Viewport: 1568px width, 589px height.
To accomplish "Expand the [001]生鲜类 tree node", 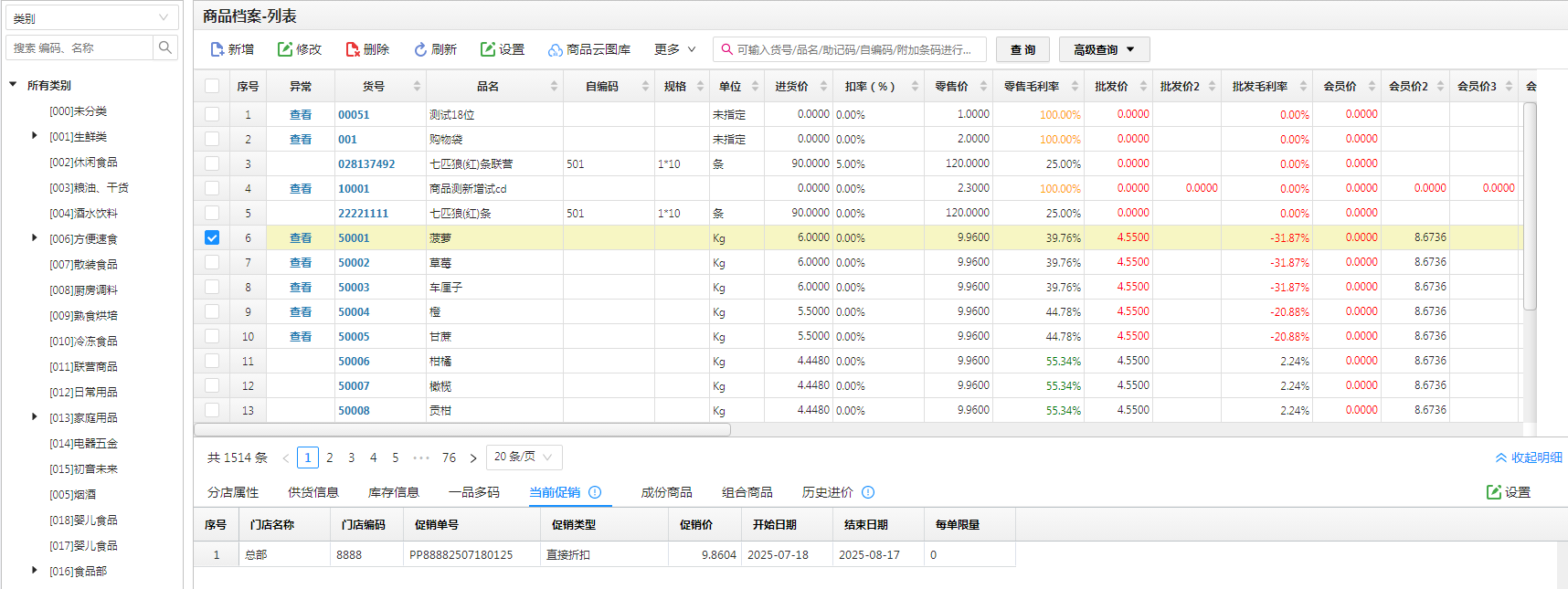I will tap(35, 136).
